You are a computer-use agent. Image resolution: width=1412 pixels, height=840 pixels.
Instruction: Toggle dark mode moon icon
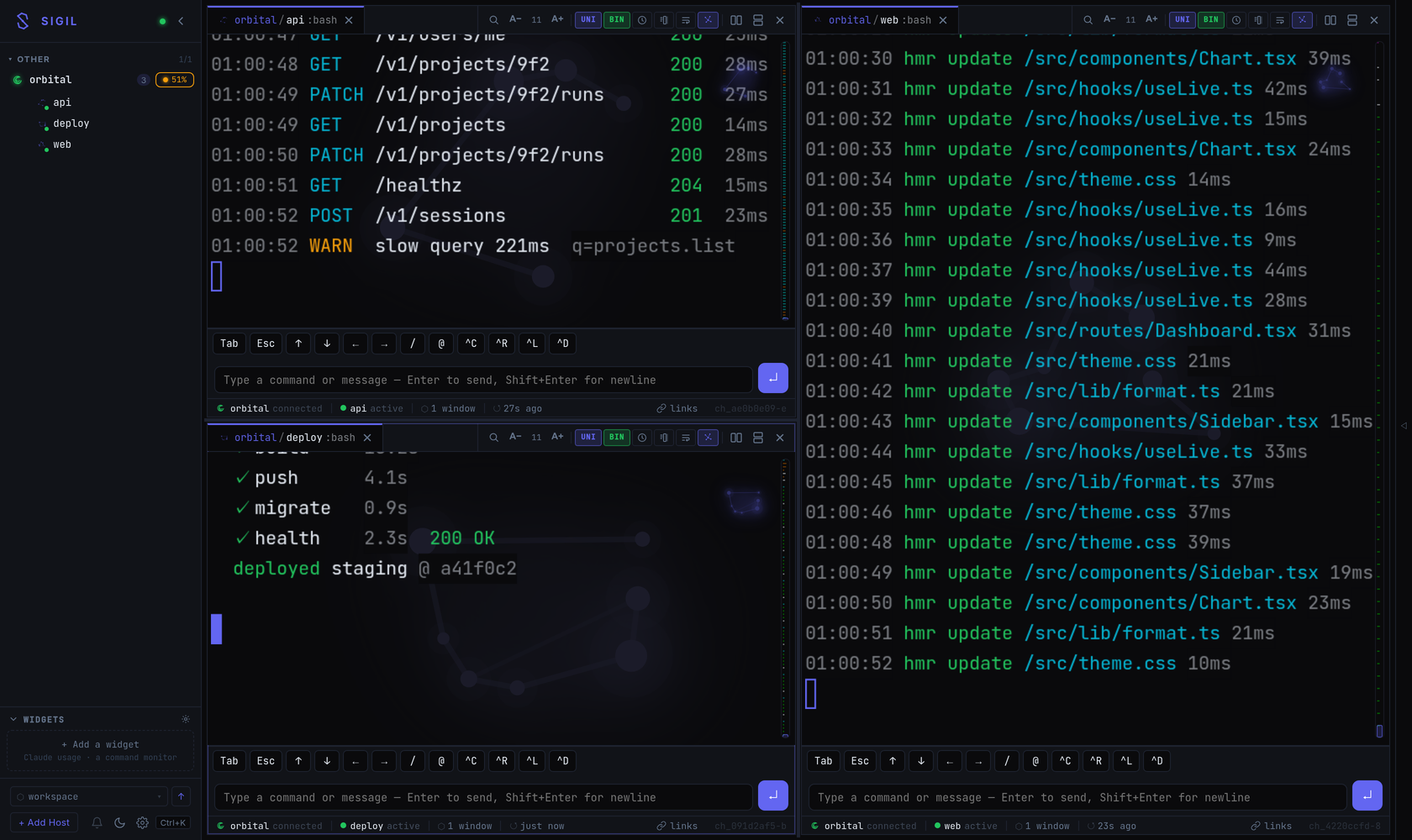click(x=119, y=823)
